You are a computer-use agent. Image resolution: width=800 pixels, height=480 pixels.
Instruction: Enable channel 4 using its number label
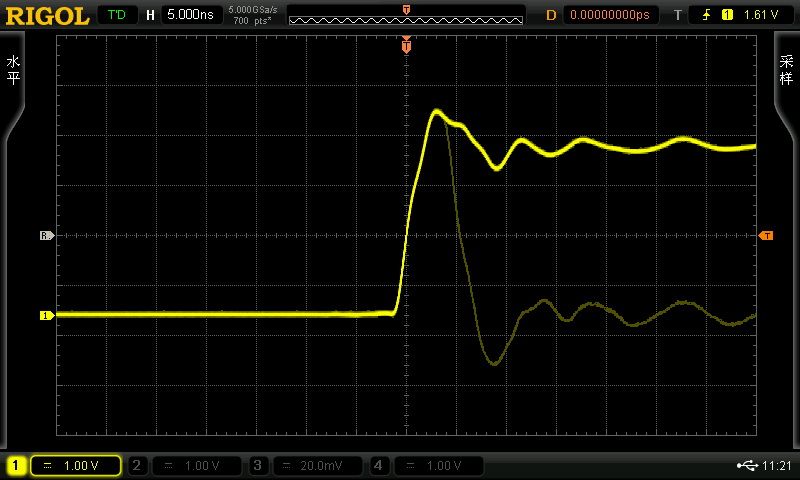point(379,466)
